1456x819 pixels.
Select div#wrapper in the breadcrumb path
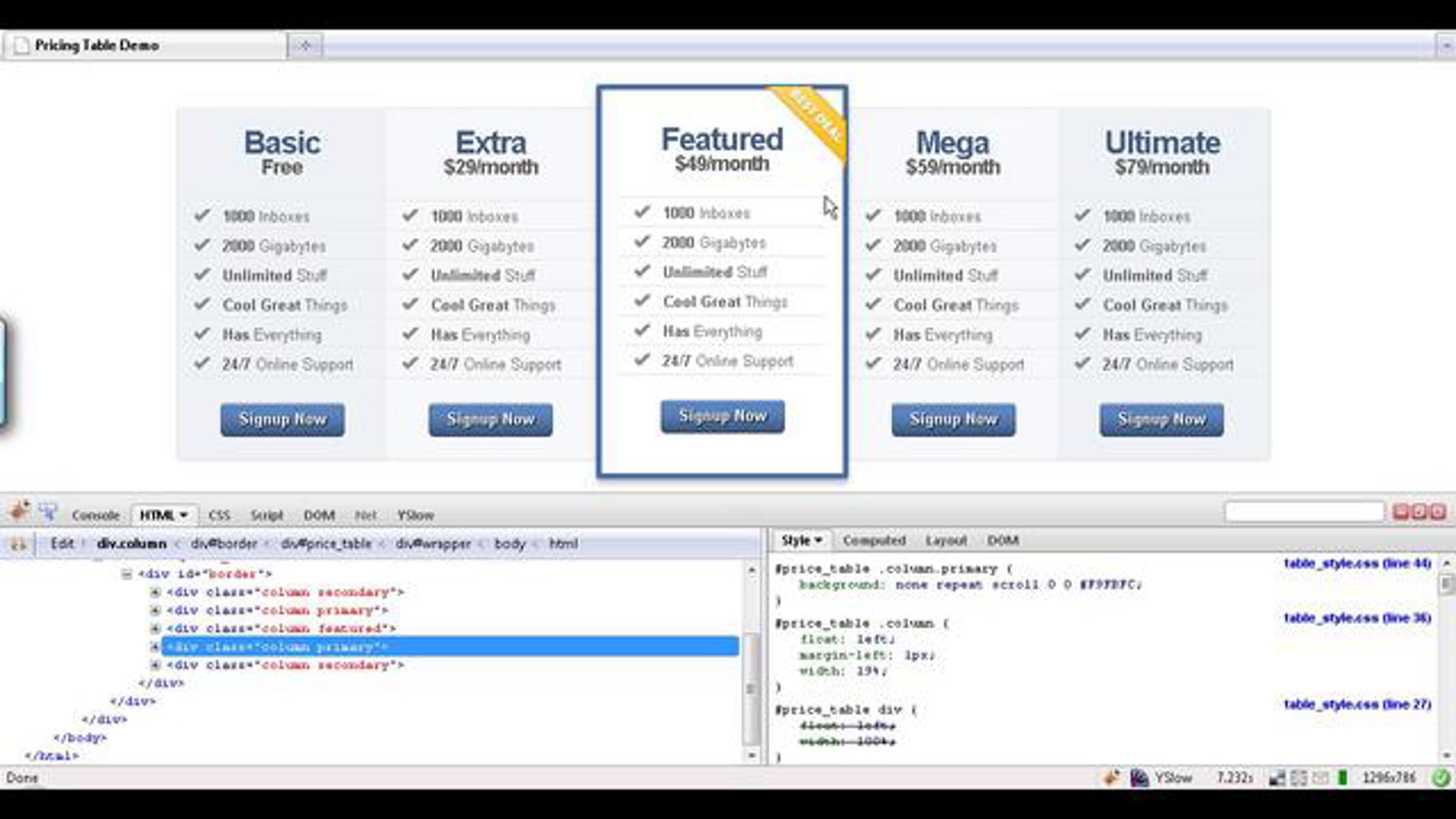433,544
